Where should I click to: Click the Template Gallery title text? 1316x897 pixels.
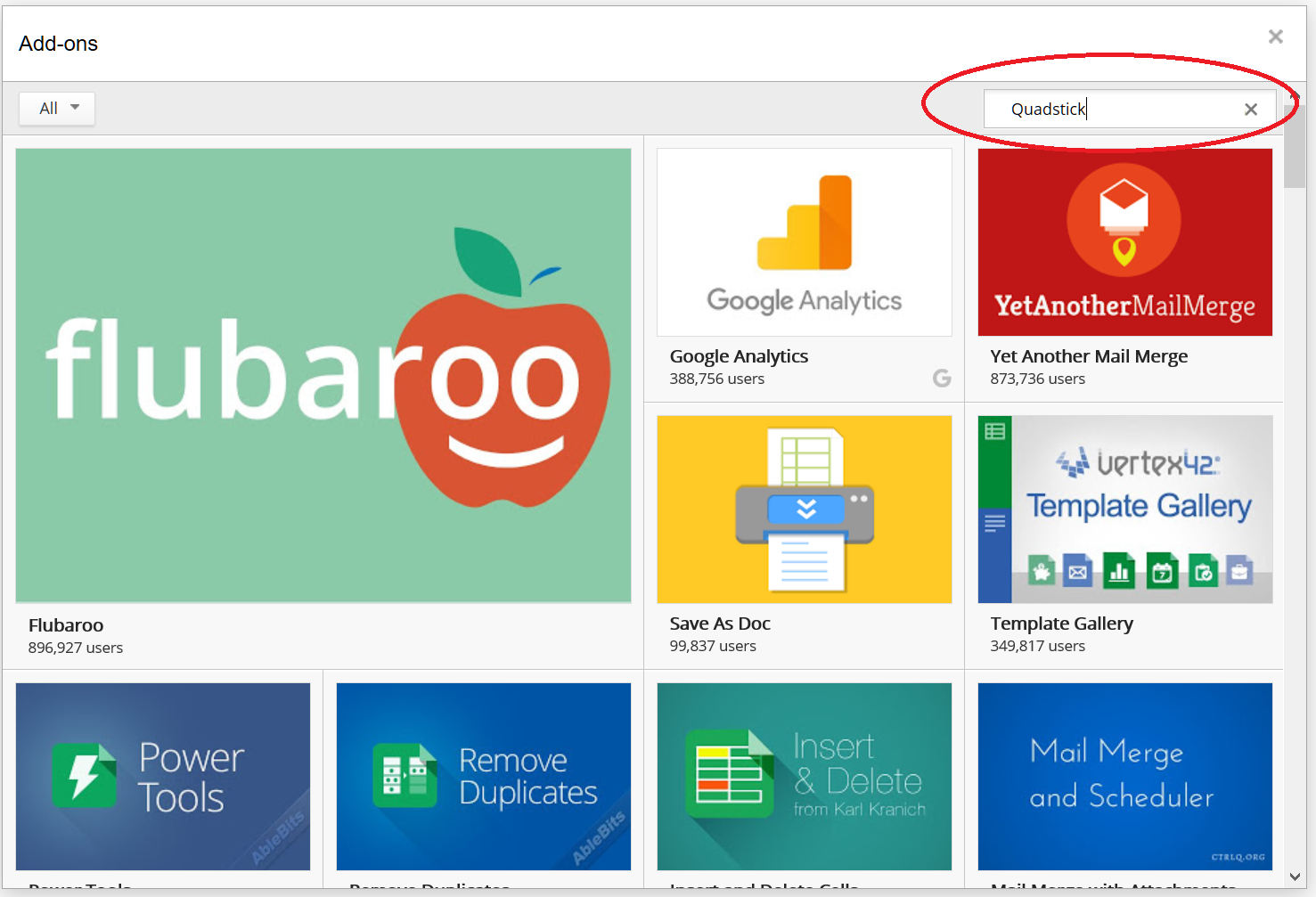tap(1062, 624)
